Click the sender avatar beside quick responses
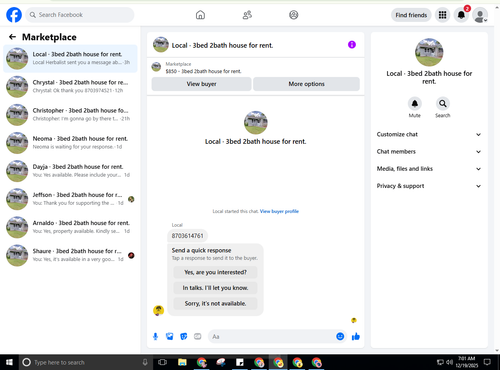The width and height of the screenshot is (500, 370). tap(159, 311)
